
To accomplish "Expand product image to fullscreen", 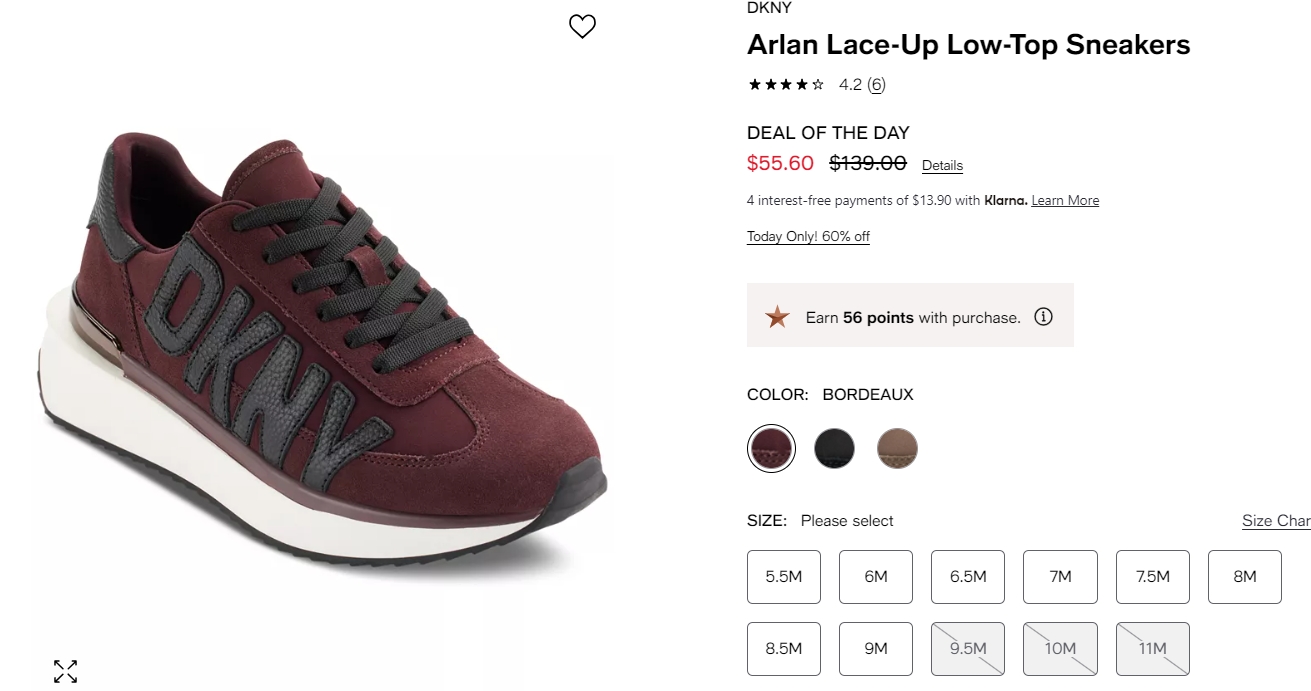I will pyautogui.click(x=65, y=671).
